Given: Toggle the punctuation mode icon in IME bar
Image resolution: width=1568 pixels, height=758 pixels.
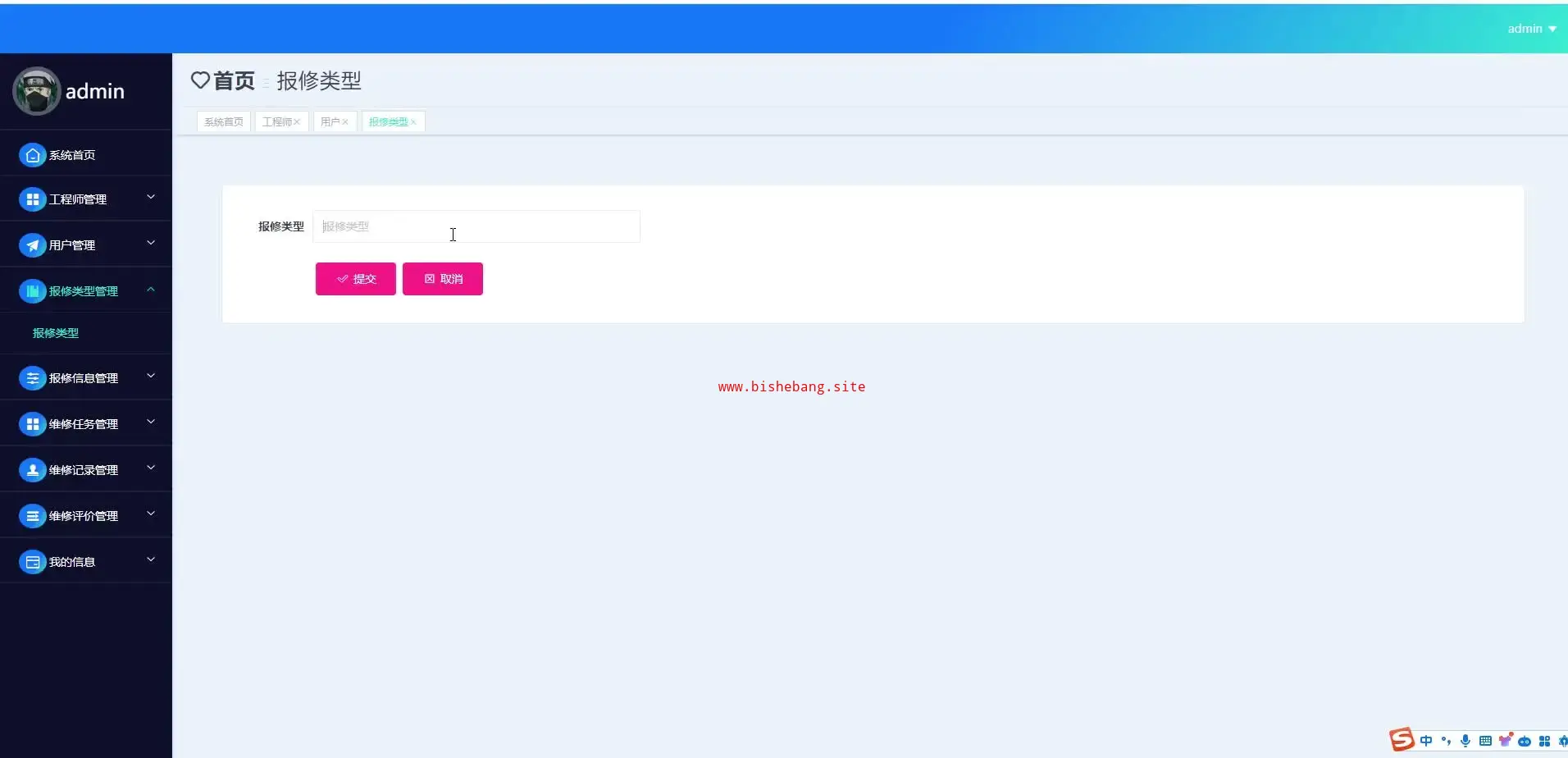Looking at the screenshot, I should coord(1446,741).
